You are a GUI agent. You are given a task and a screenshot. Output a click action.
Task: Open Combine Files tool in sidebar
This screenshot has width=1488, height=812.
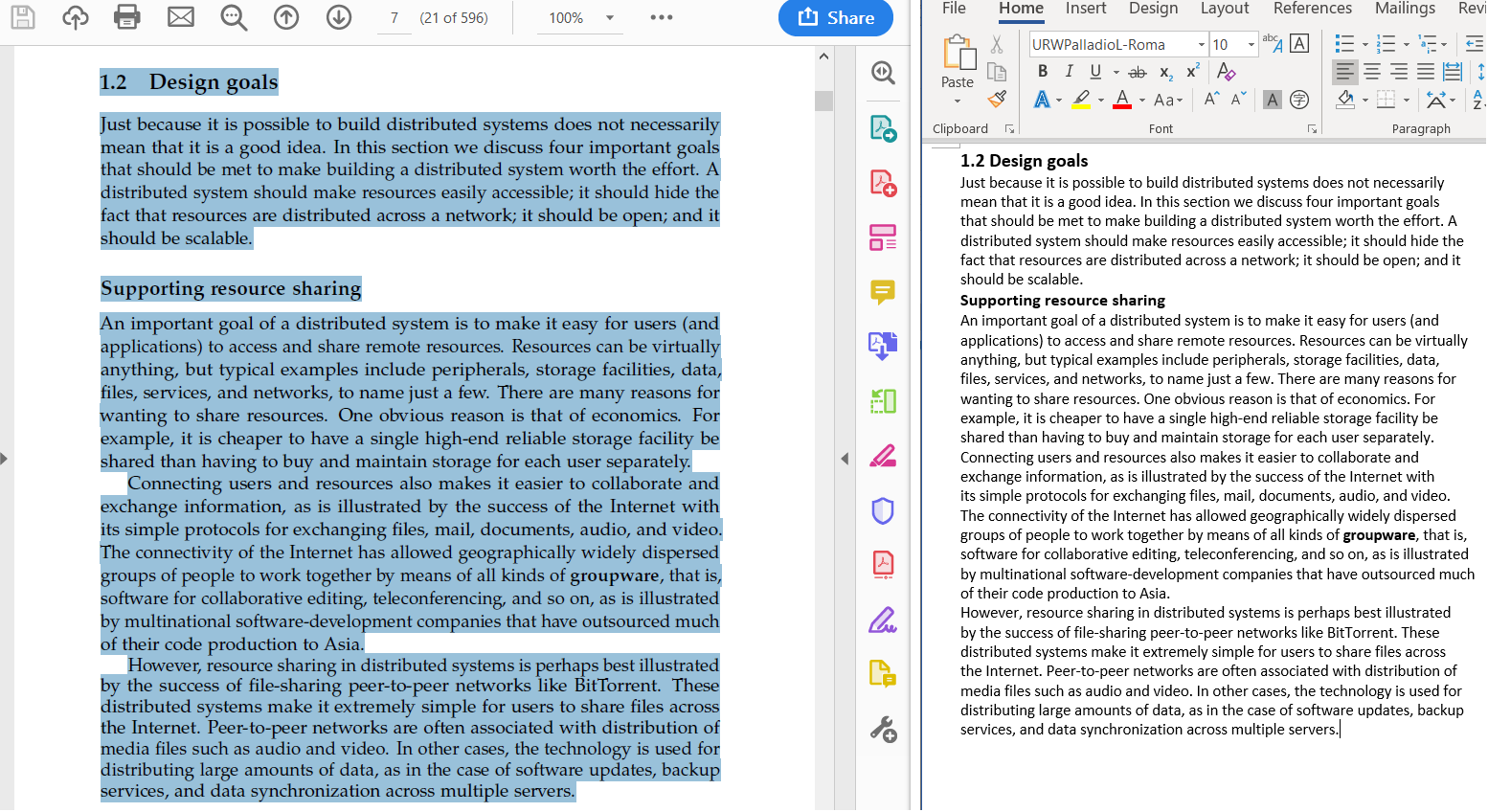[883, 346]
